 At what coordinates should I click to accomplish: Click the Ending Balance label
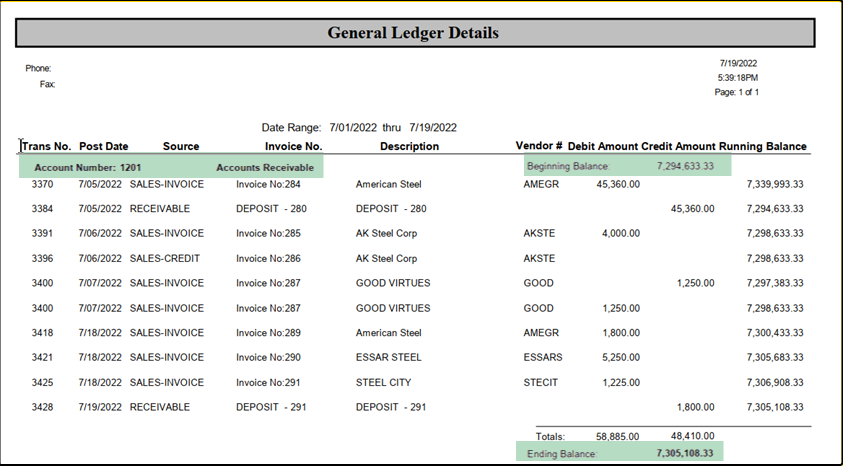[x=562, y=454]
